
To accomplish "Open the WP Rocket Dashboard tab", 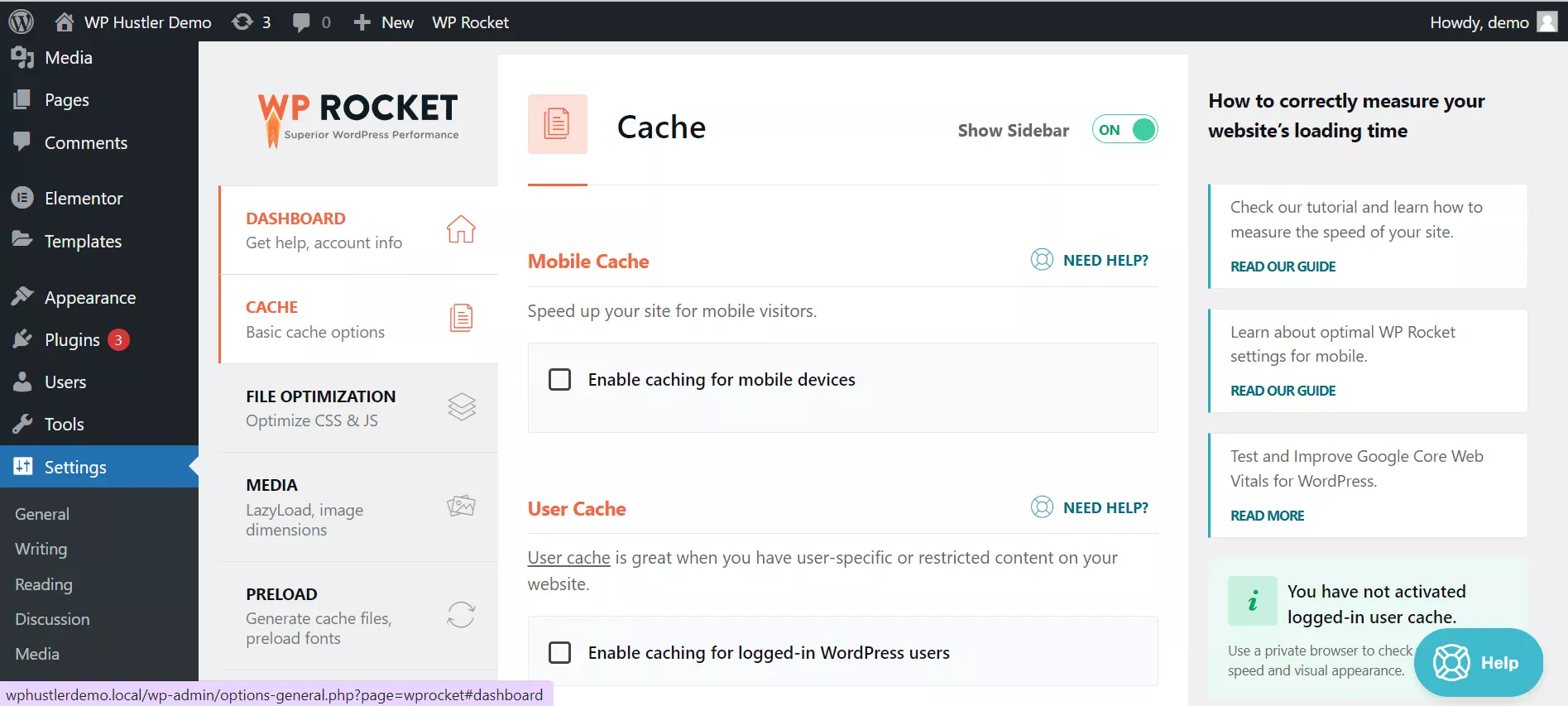I will click(358, 230).
